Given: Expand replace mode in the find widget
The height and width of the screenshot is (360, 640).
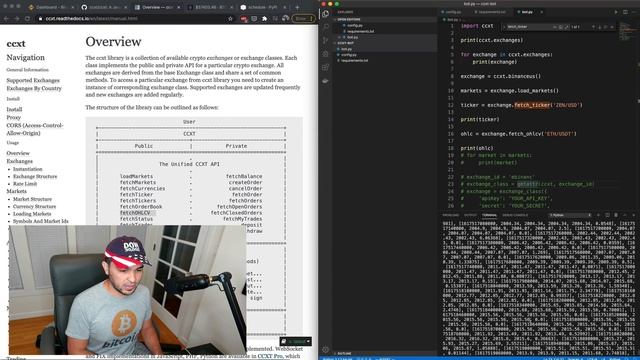Looking at the screenshot, I should [504, 27].
